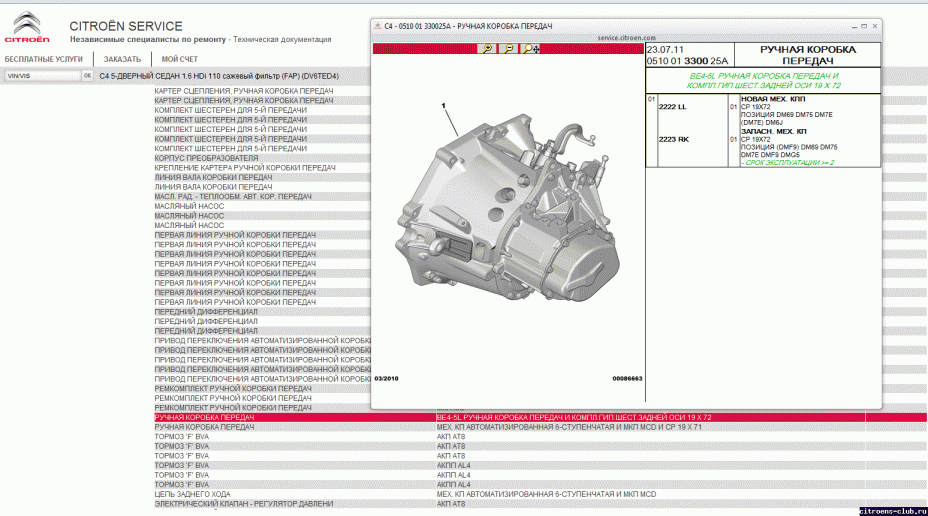This screenshot has width=928, height=516.
Task: Click the zoom in magnifier icon
Action: pyautogui.click(x=486, y=49)
